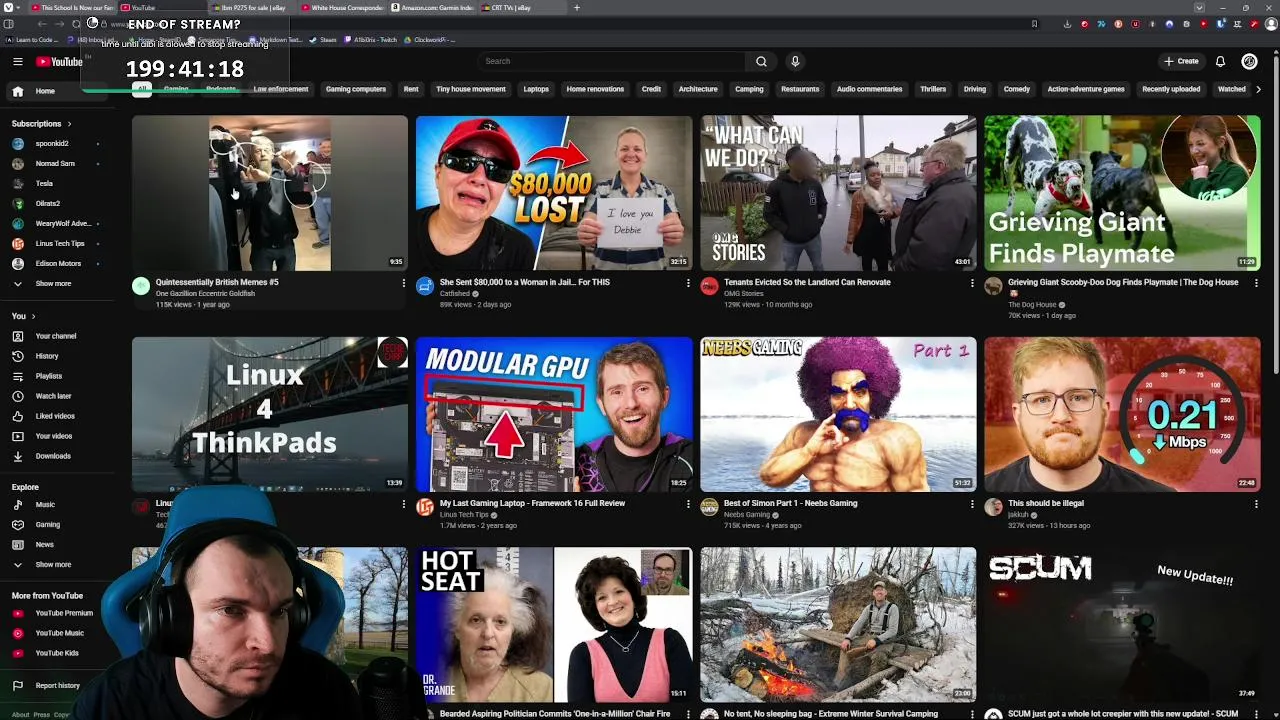The image size is (1280, 720).
Task: Open Linus Tech Tips subscription
Action: click(57, 244)
